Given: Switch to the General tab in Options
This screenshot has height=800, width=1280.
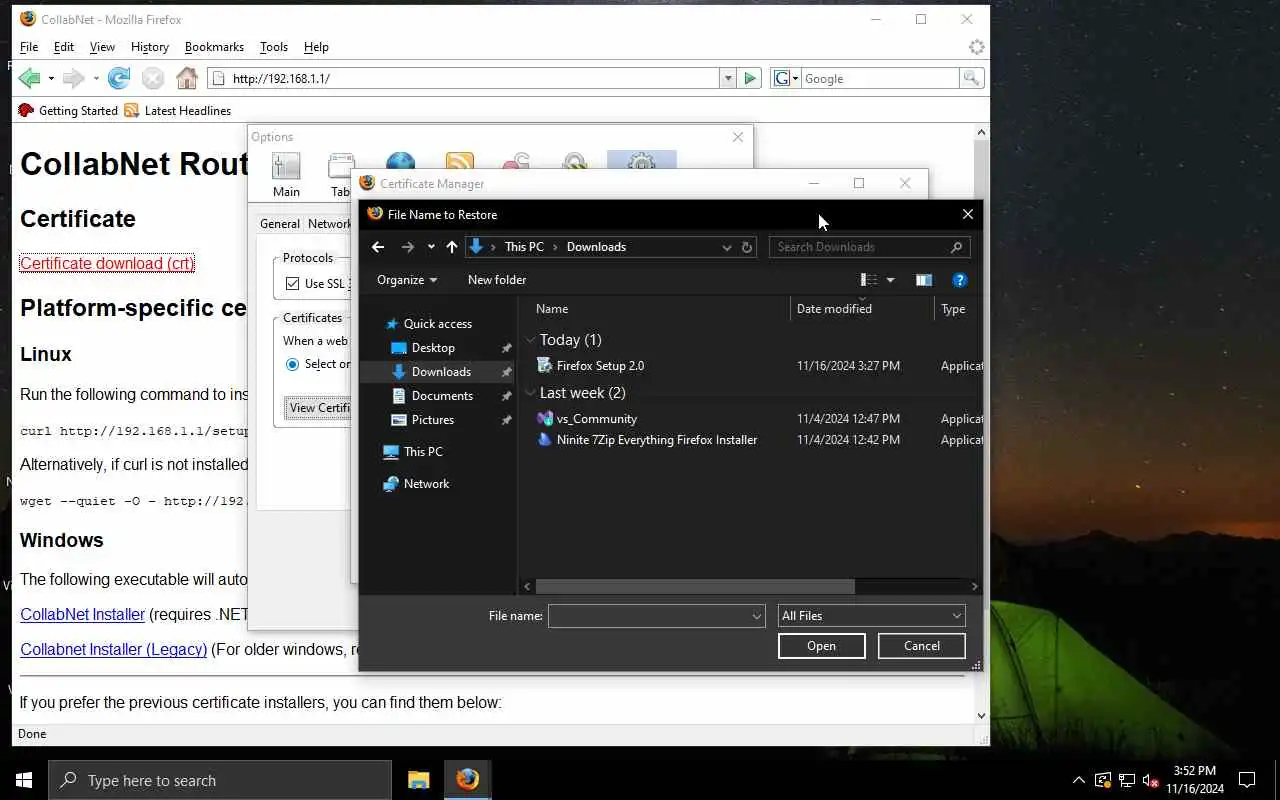Looking at the screenshot, I should (280, 224).
